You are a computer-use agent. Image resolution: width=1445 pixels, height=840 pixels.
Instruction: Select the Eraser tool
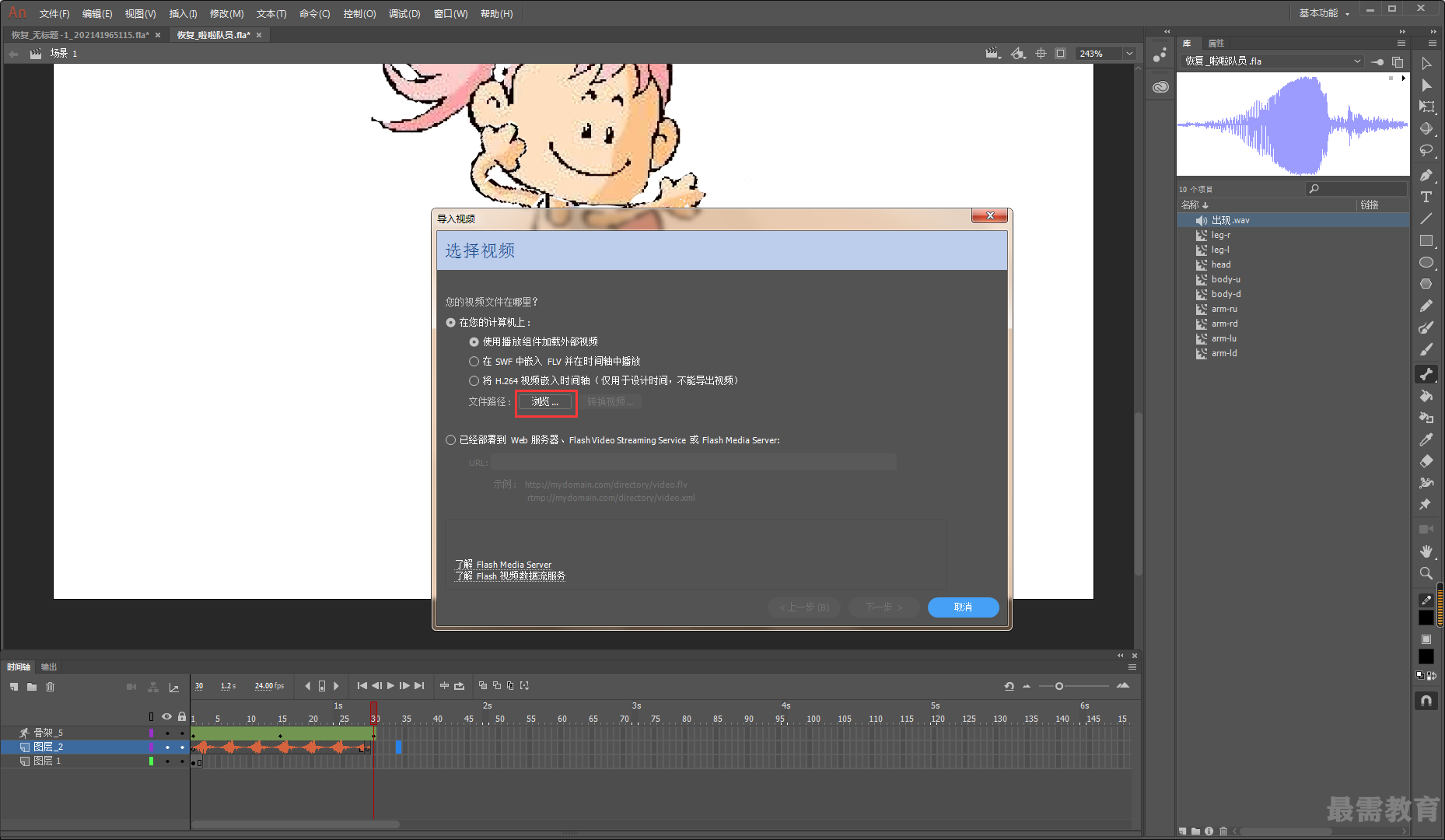(x=1426, y=461)
